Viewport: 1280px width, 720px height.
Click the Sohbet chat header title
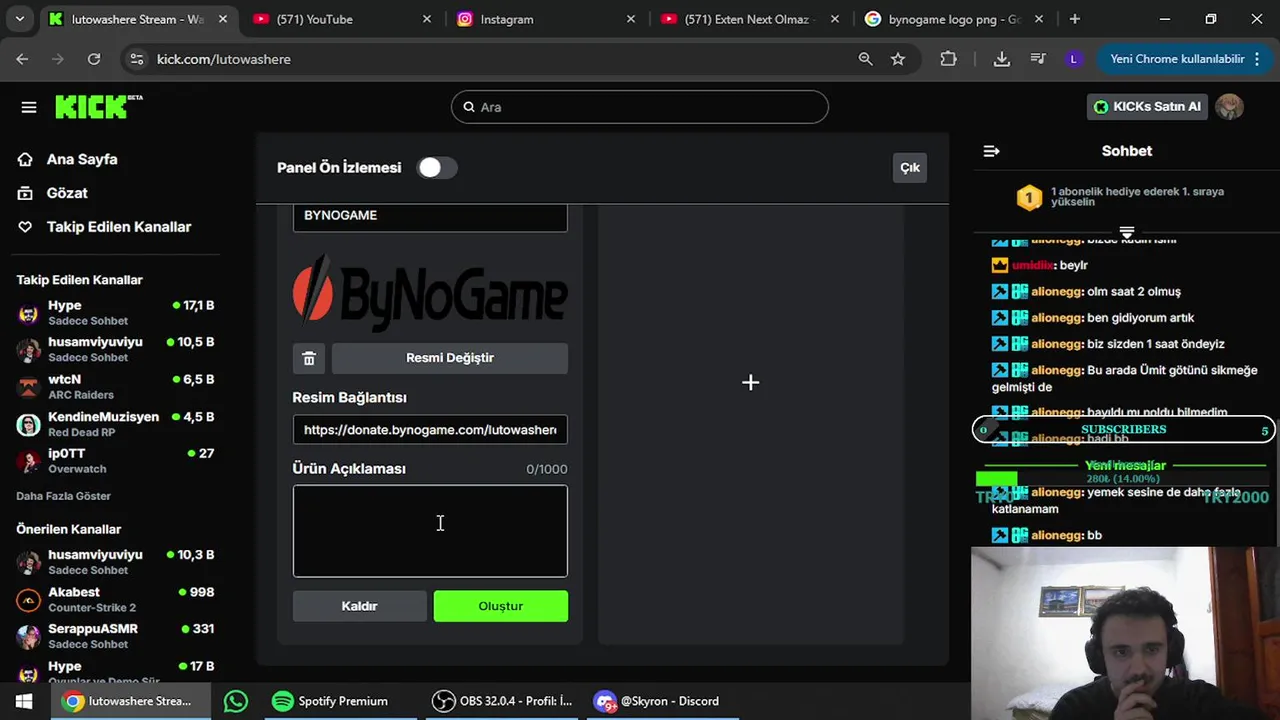coord(1127,151)
